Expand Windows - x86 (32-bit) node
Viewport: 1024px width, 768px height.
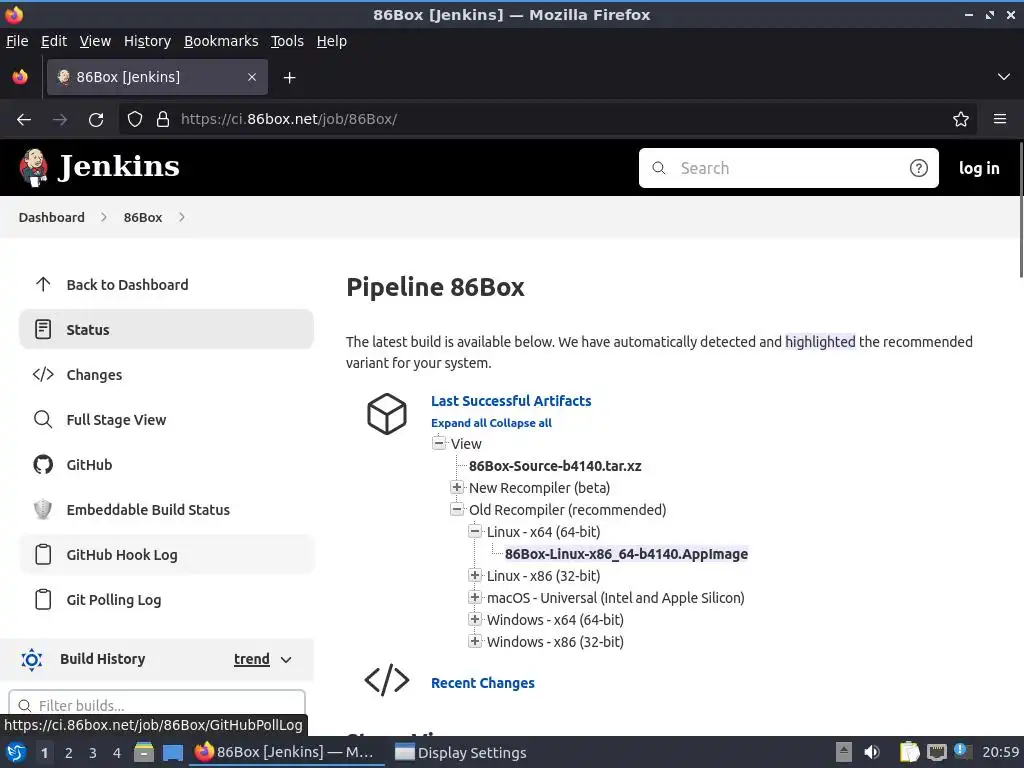pyautogui.click(x=475, y=641)
